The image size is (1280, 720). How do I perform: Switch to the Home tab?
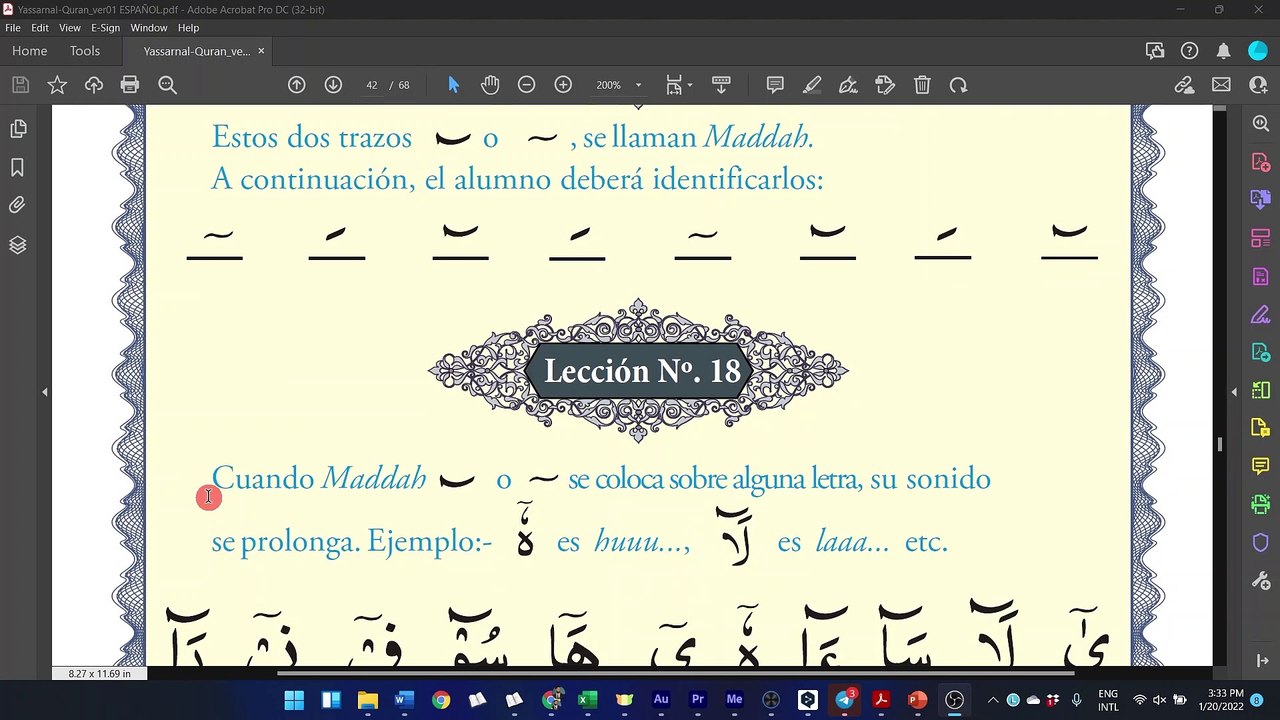[30, 51]
